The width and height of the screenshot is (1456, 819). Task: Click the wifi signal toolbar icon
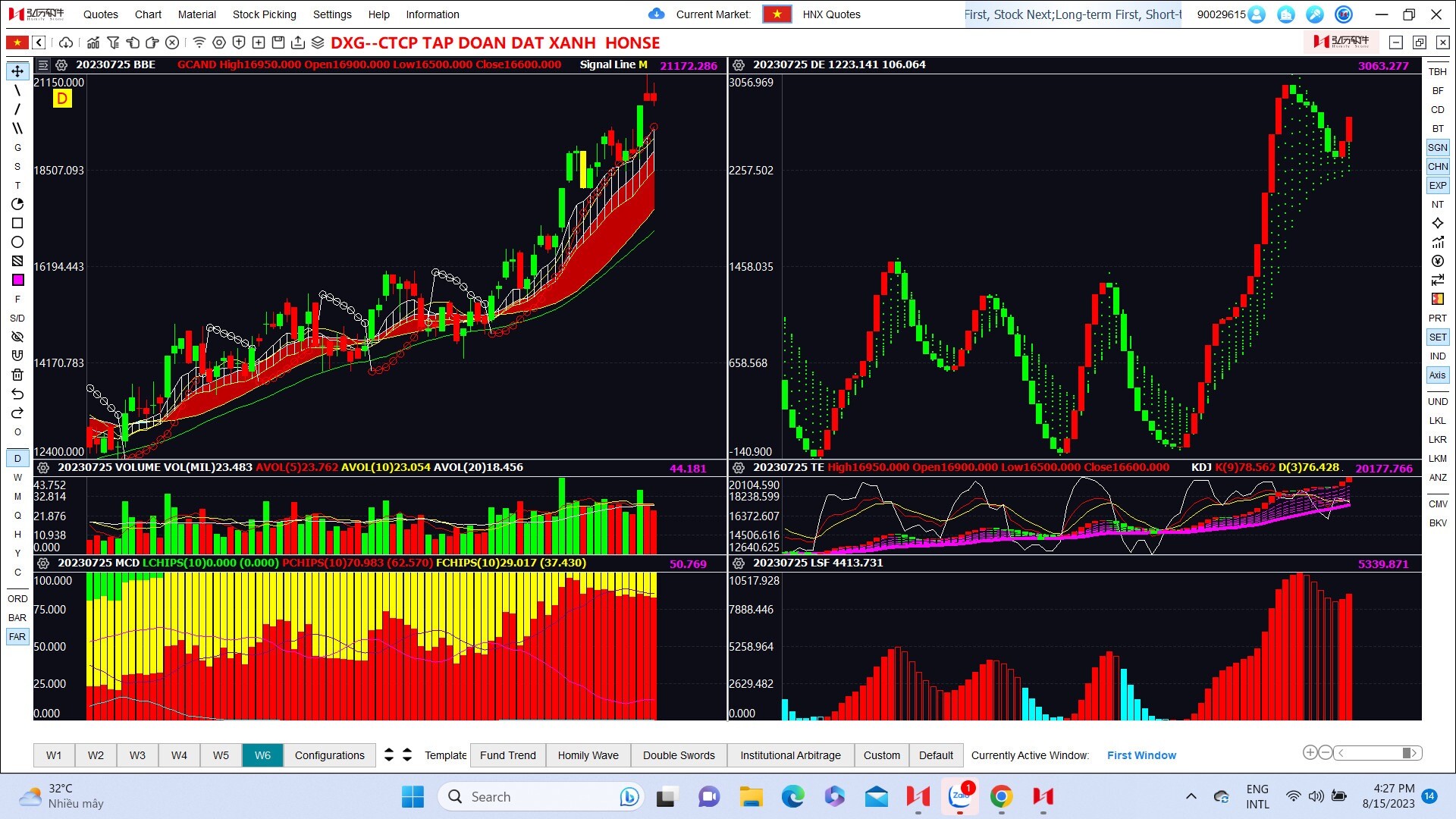click(199, 42)
